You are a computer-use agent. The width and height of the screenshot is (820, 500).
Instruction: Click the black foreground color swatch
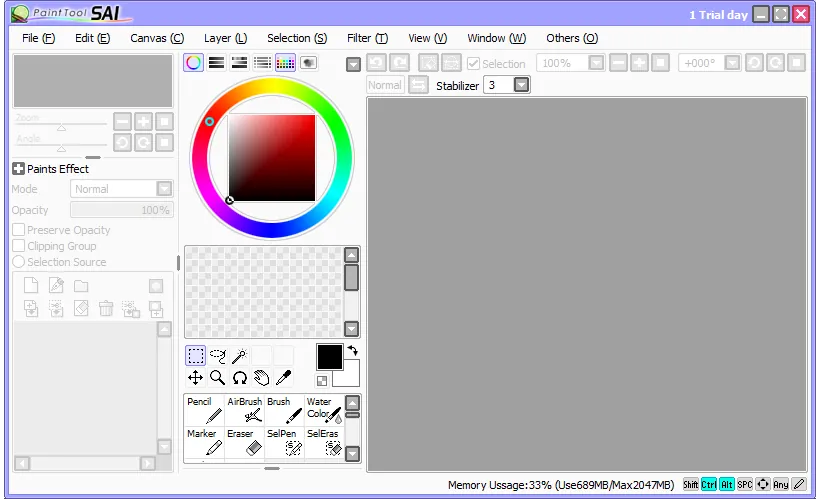click(329, 357)
